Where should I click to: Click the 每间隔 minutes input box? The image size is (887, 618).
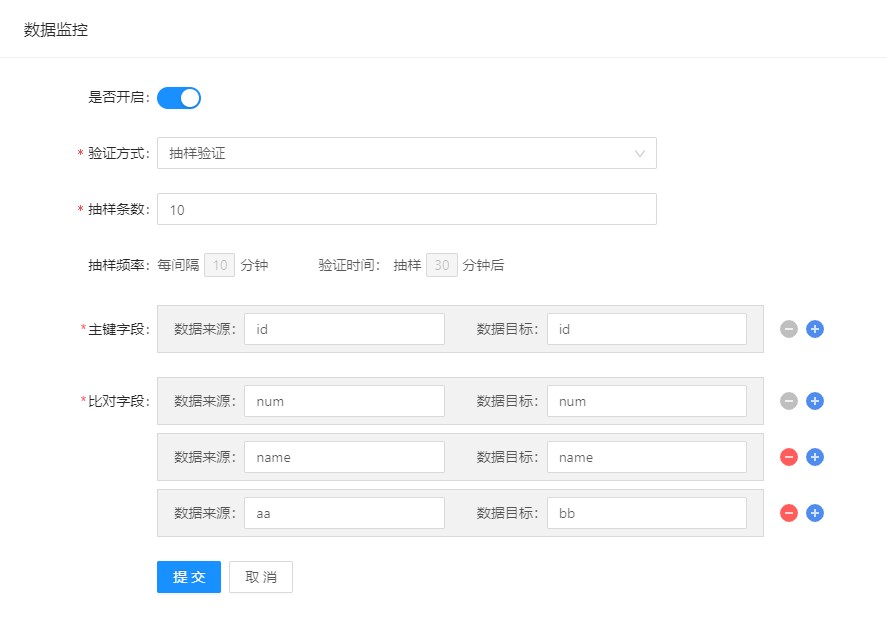click(x=220, y=265)
